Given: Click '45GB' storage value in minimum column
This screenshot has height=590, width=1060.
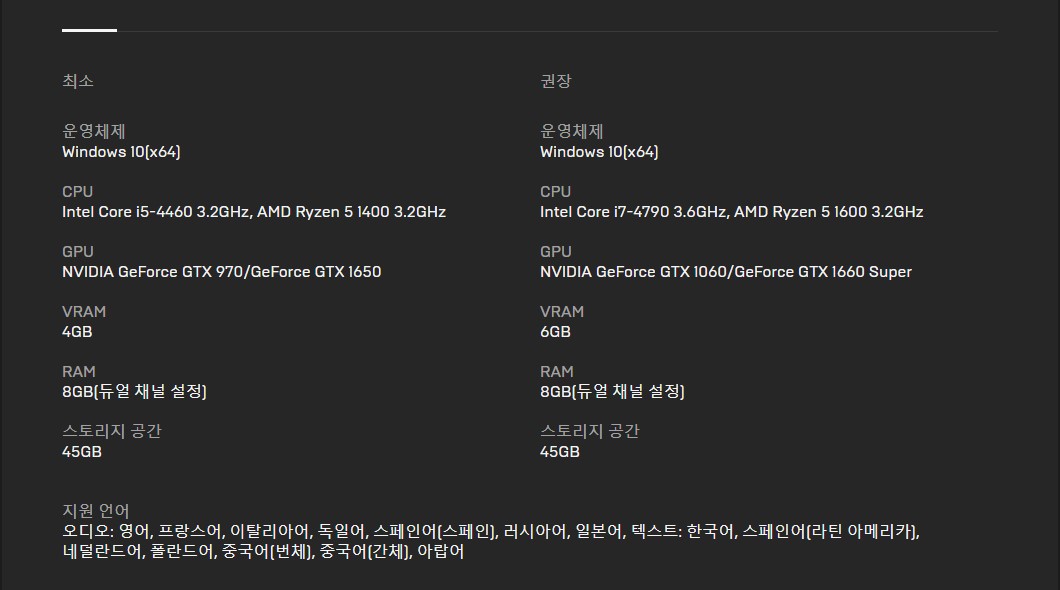Looking at the screenshot, I should [x=82, y=452].
